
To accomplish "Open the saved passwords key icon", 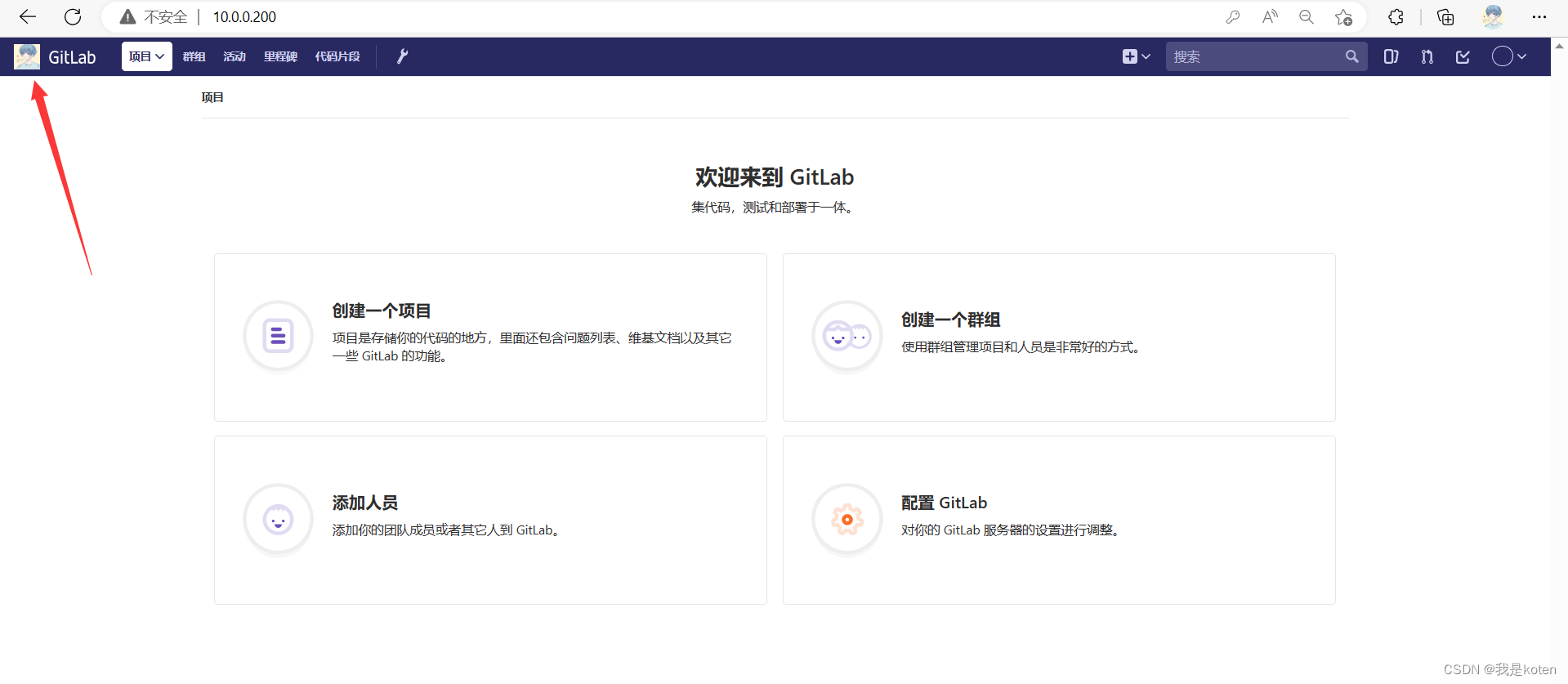I will (1233, 16).
